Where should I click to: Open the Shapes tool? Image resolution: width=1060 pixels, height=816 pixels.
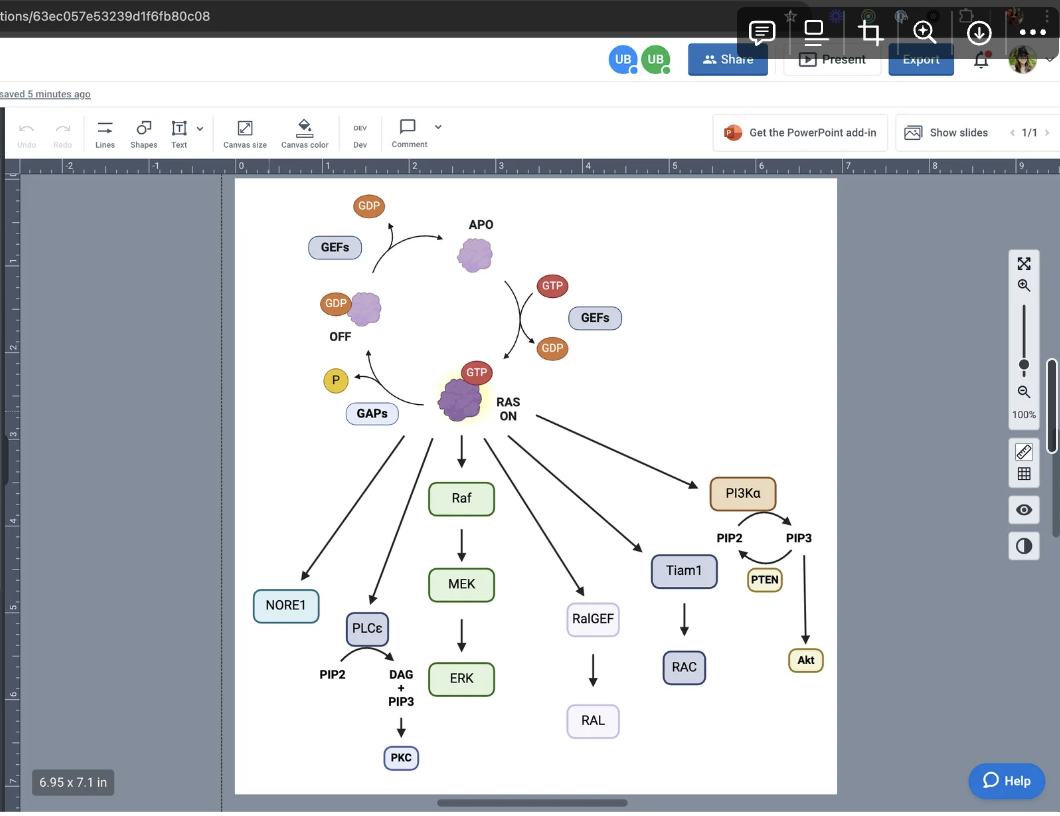pyautogui.click(x=144, y=132)
